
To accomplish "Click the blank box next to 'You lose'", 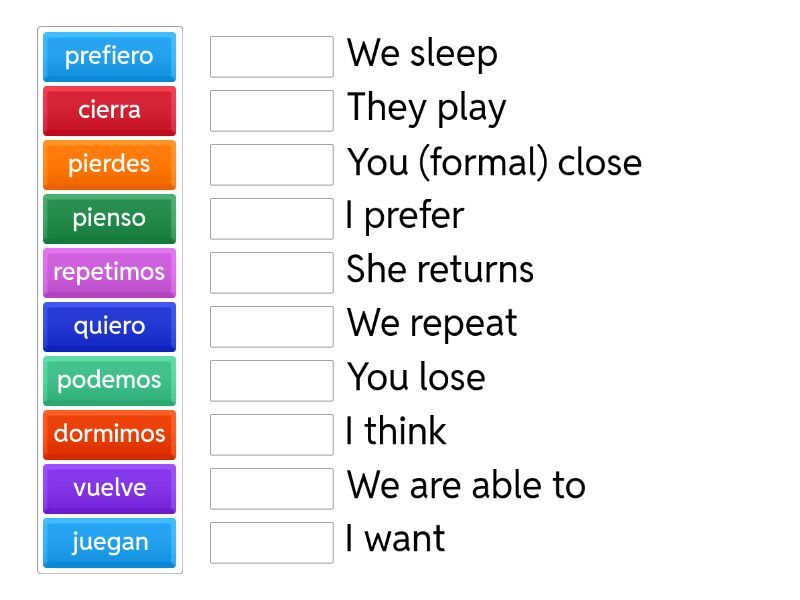I will point(271,381).
